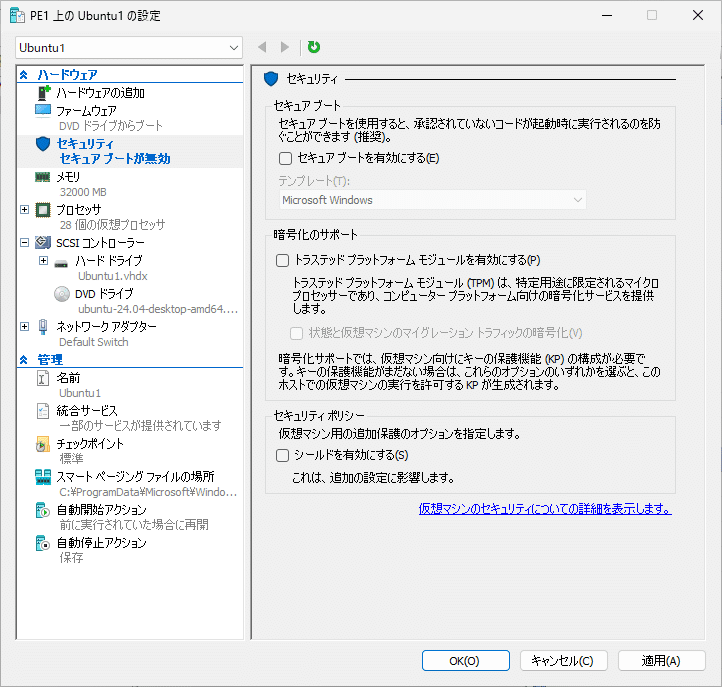Image resolution: width=722 pixels, height=687 pixels.
Task: Click the 統合サービス icon
Action: coord(43,411)
